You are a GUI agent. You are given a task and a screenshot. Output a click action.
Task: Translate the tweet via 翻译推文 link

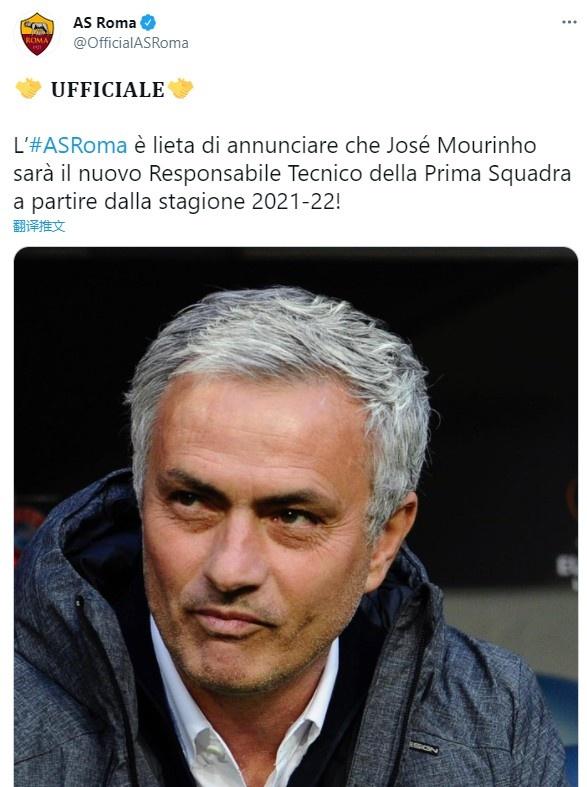point(39,226)
